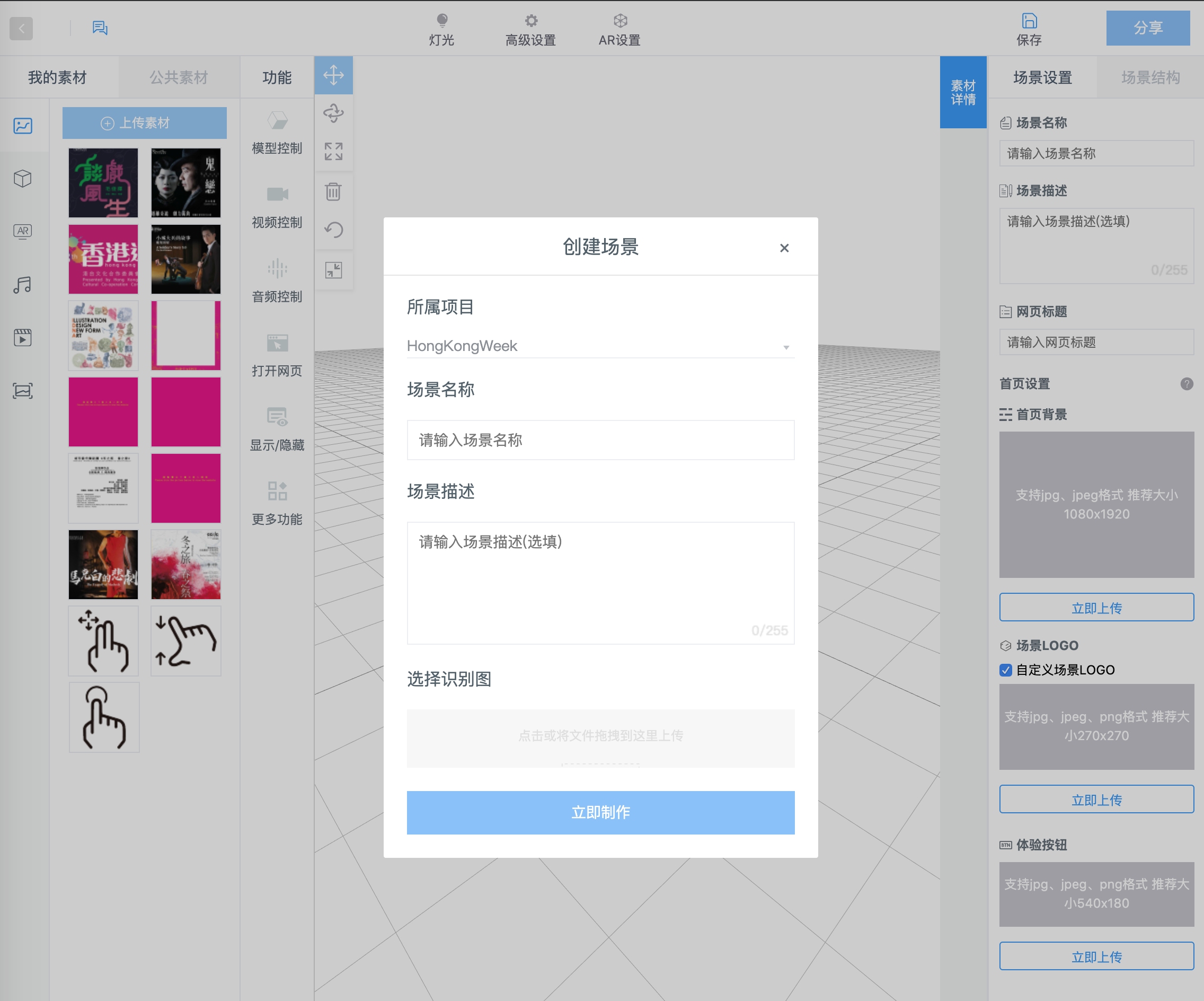Image resolution: width=1204 pixels, height=1001 pixels.
Task: Select the move/translate tool icon
Action: tap(333, 75)
